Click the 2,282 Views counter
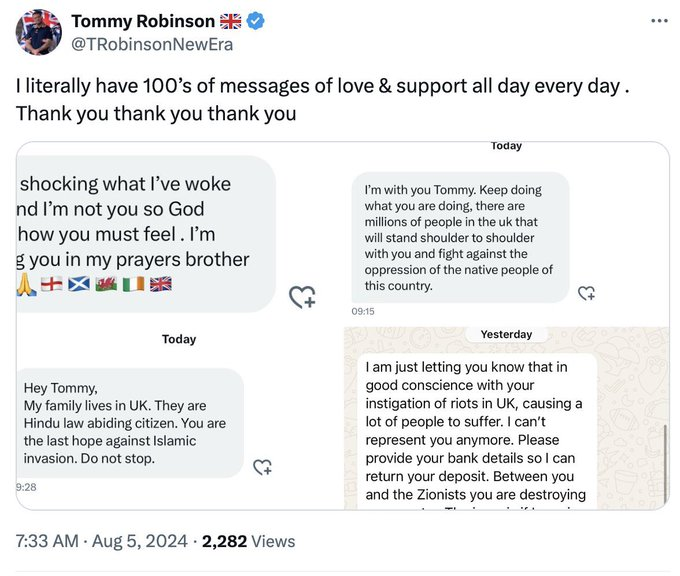The image size is (680, 576). click(248, 541)
